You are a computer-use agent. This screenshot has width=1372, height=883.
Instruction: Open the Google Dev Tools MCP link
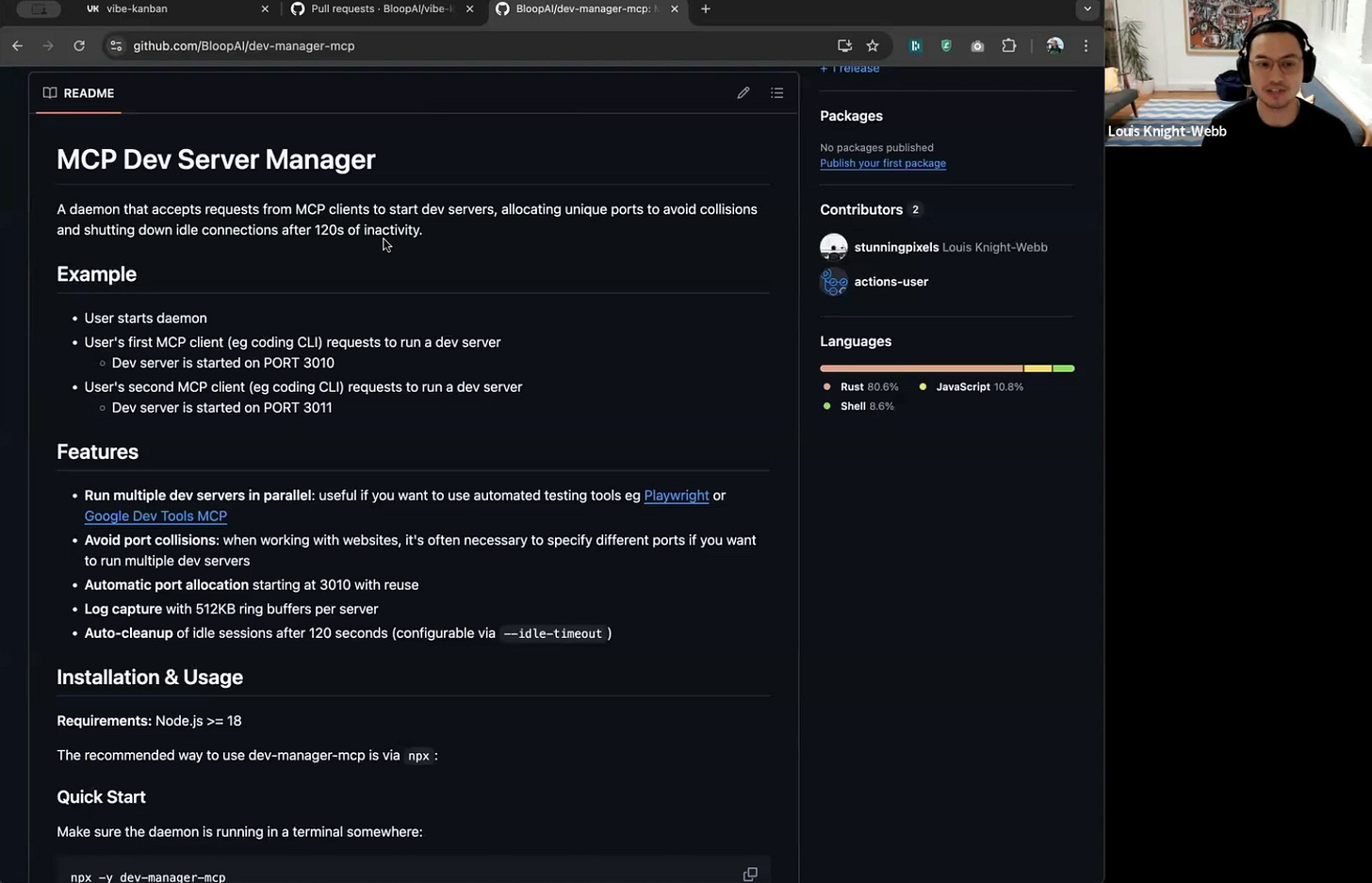click(155, 515)
